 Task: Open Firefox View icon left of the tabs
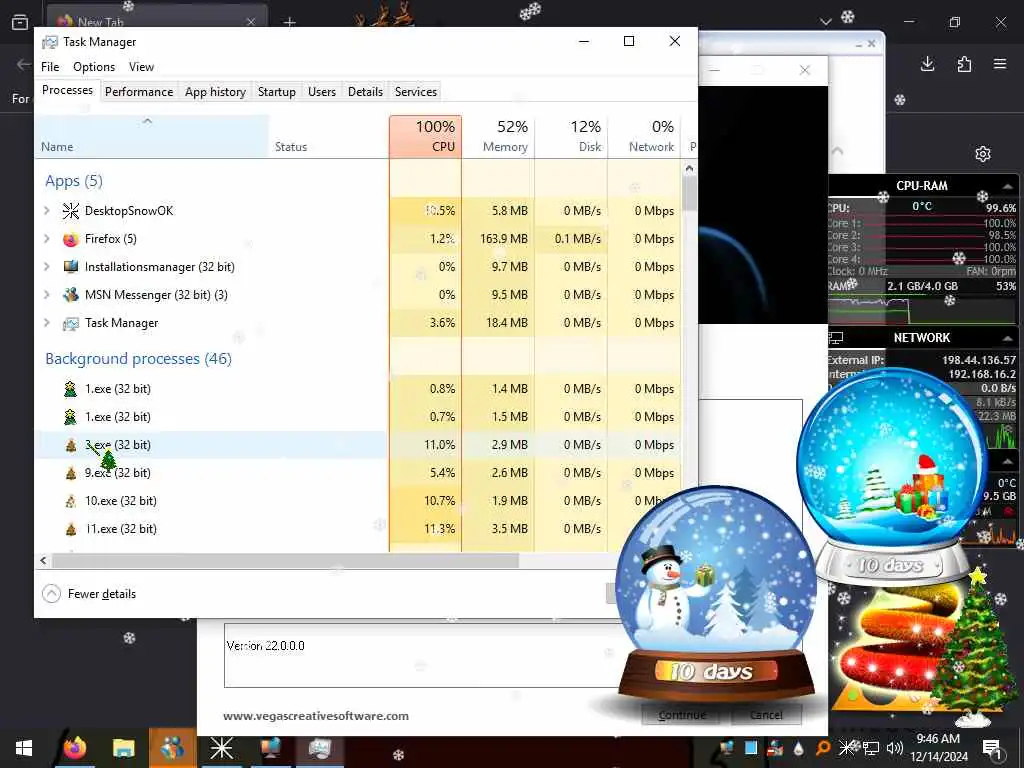tap(20, 22)
